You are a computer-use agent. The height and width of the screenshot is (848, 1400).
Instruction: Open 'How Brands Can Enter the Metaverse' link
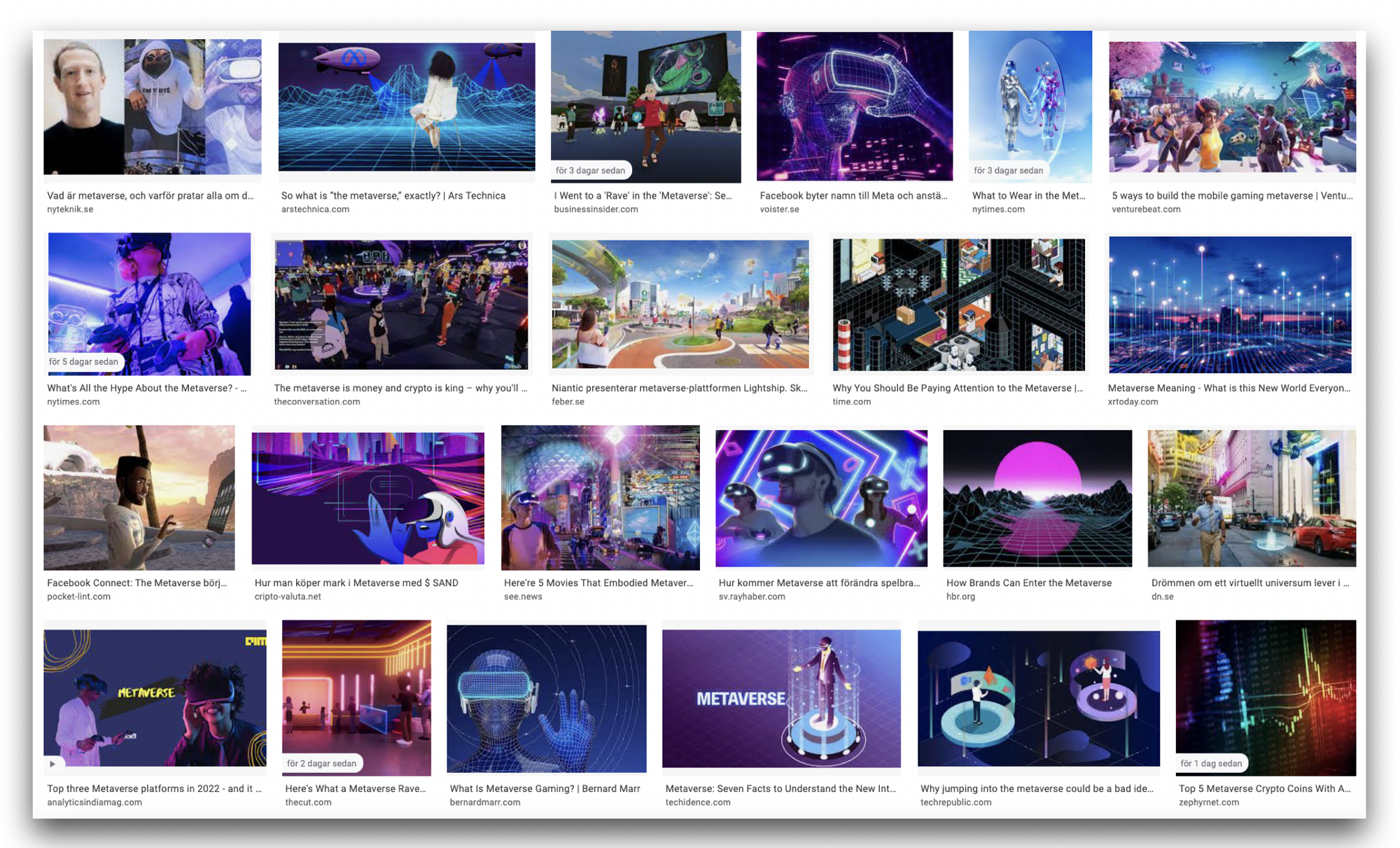[1028, 583]
